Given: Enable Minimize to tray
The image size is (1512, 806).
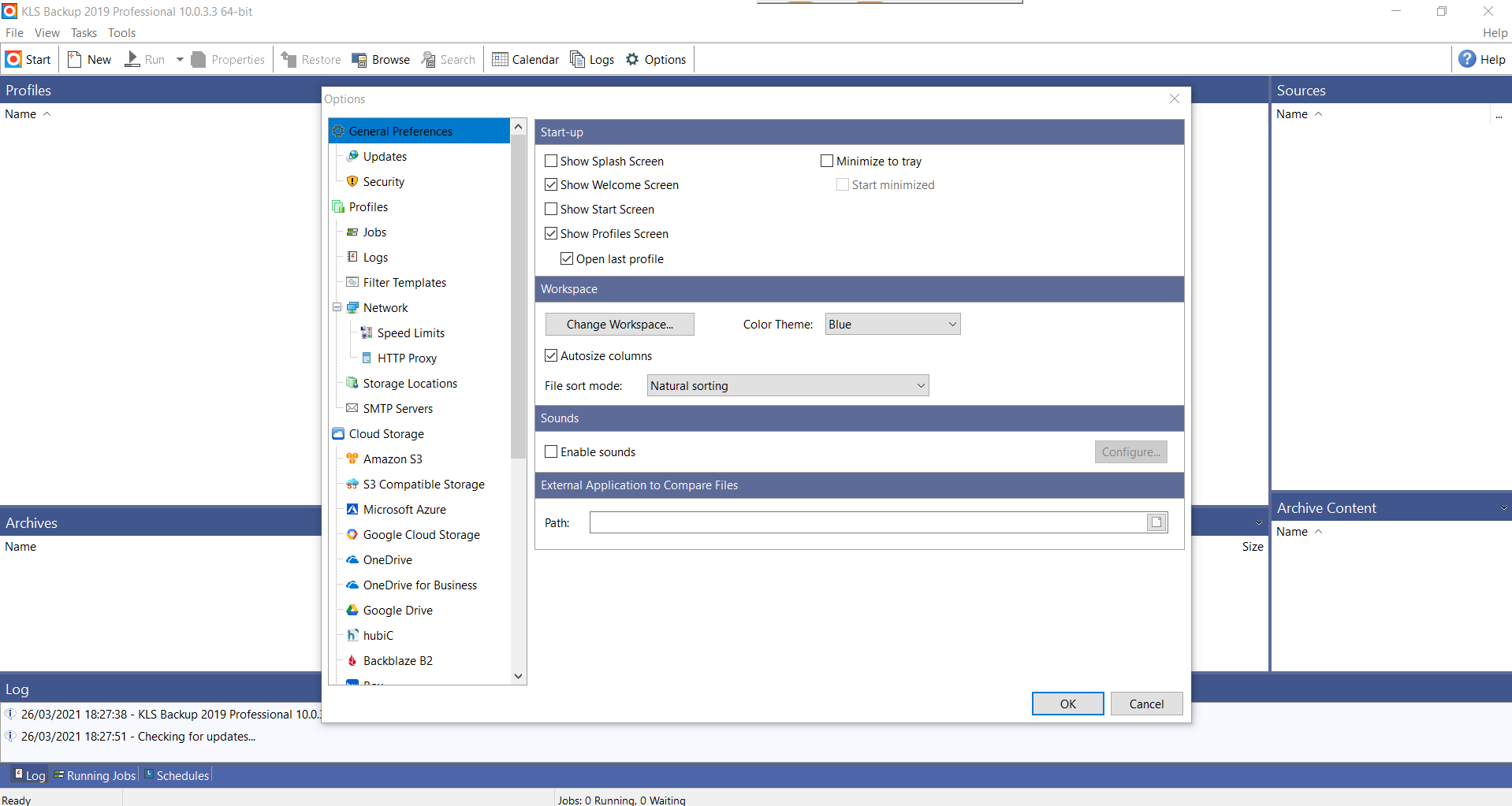Looking at the screenshot, I should coord(827,161).
